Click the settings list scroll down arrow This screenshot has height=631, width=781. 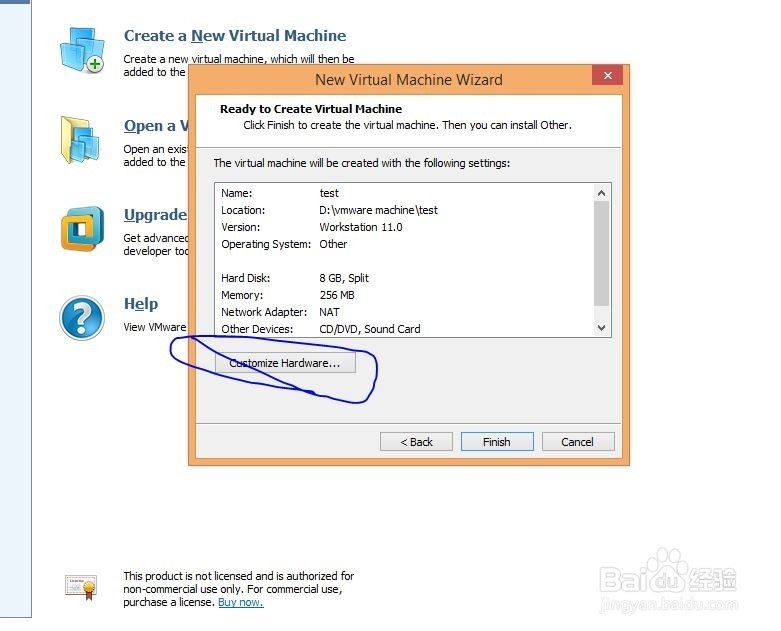pos(602,328)
